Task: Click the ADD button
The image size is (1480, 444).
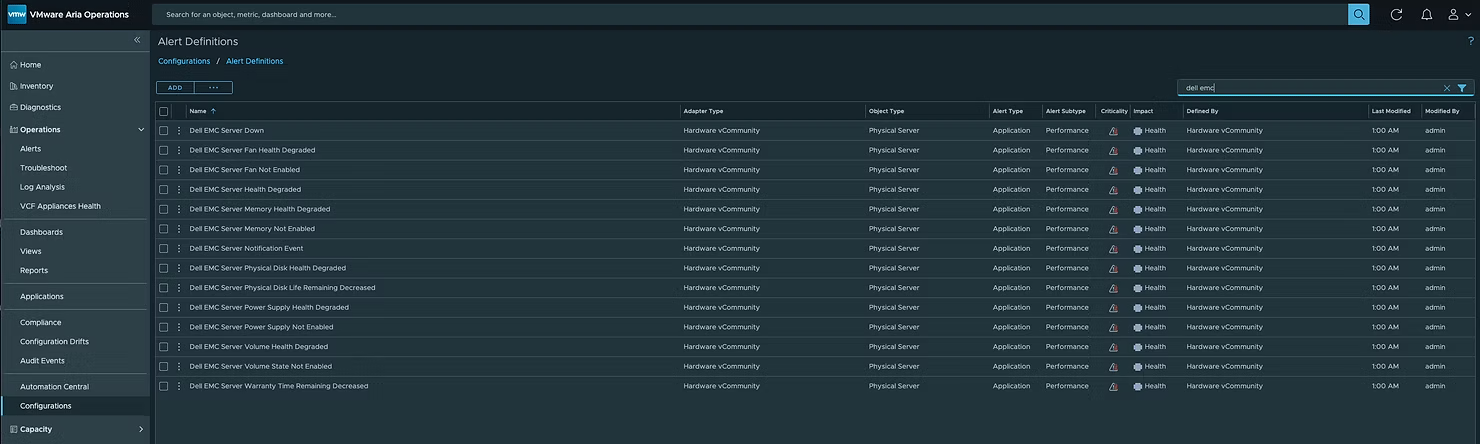Action: 175,88
